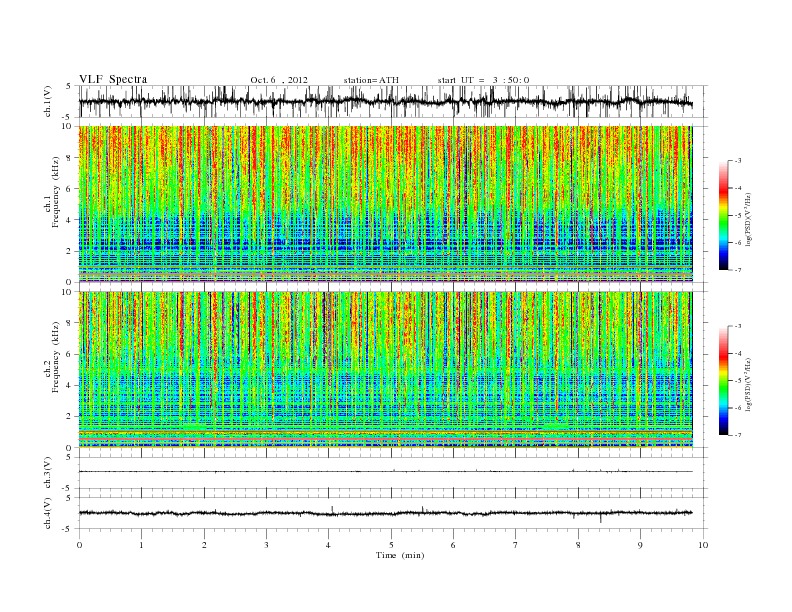Click the ch.4 voltage waveform trace
Image resolution: width=792 pixels, height=612 pixels.
coord(386,513)
